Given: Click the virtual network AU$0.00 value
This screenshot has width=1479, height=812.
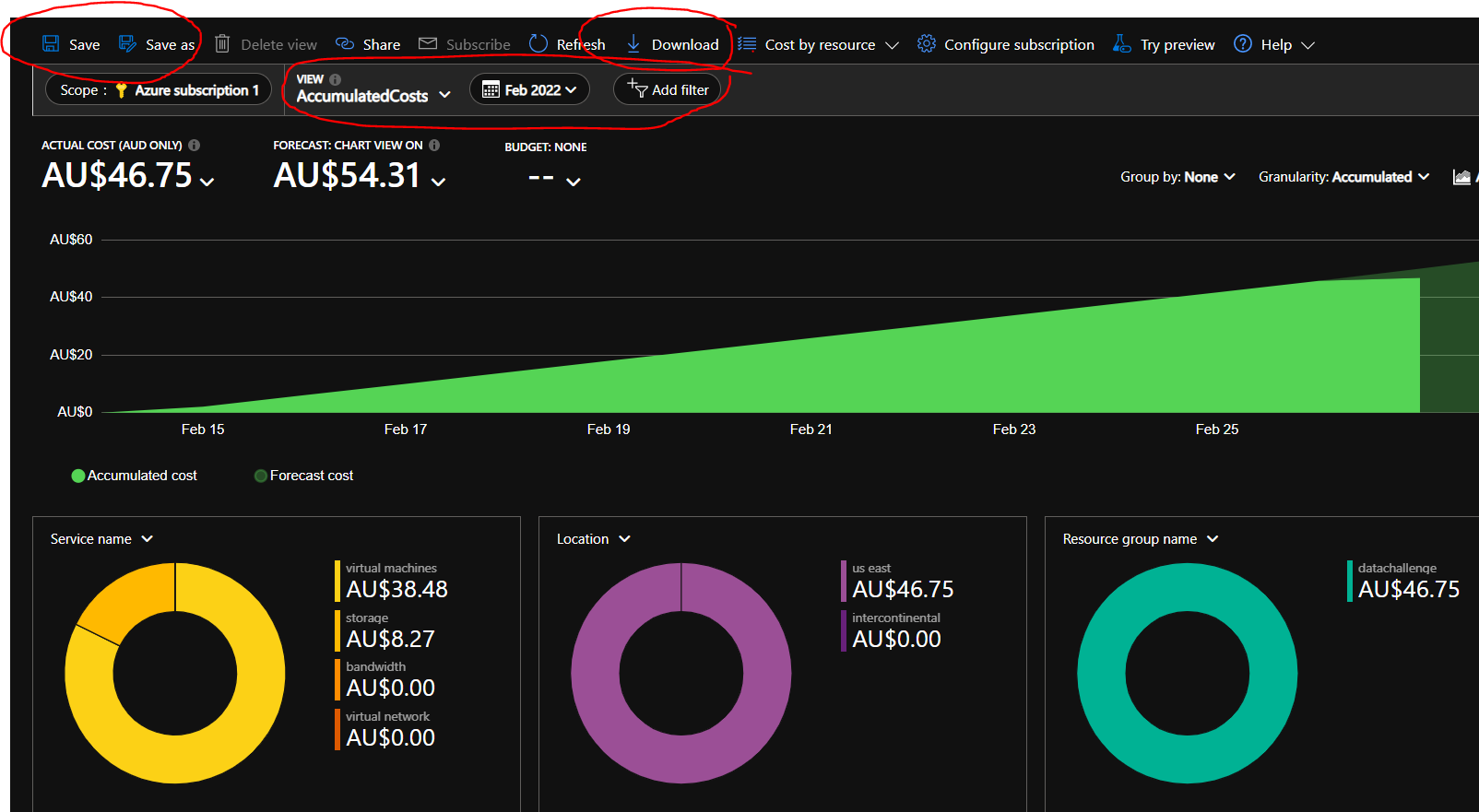Looking at the screenshot, I should pos(390,737).
